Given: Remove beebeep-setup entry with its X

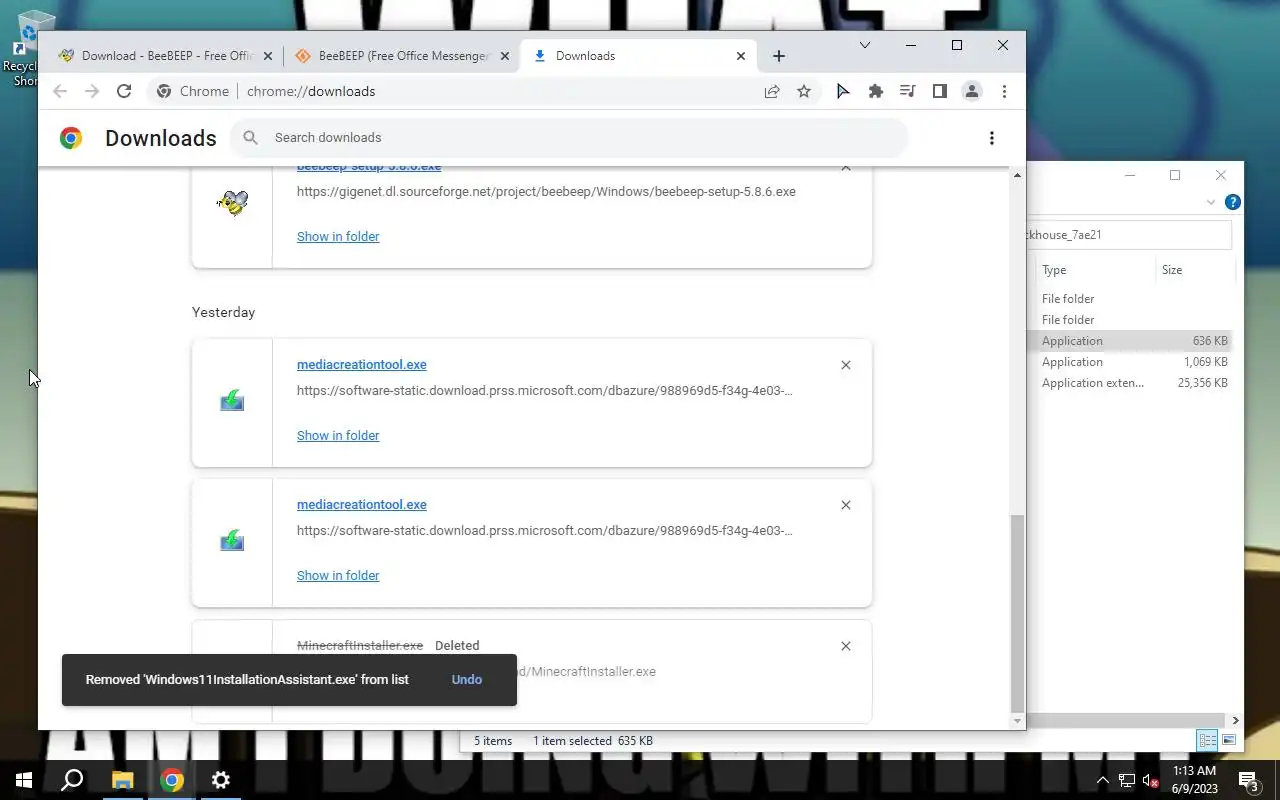Looking at the screenshot, I should (x=846, y=167).
